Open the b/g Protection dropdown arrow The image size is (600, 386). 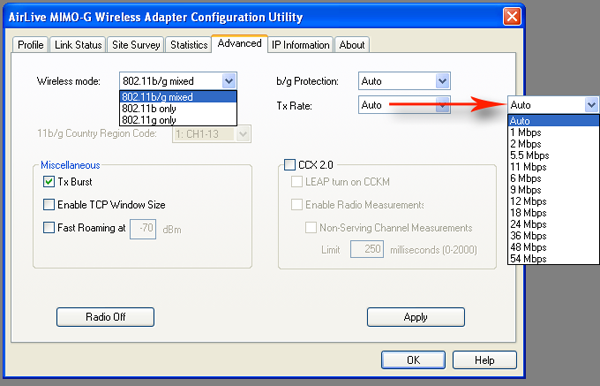[442, 81]
